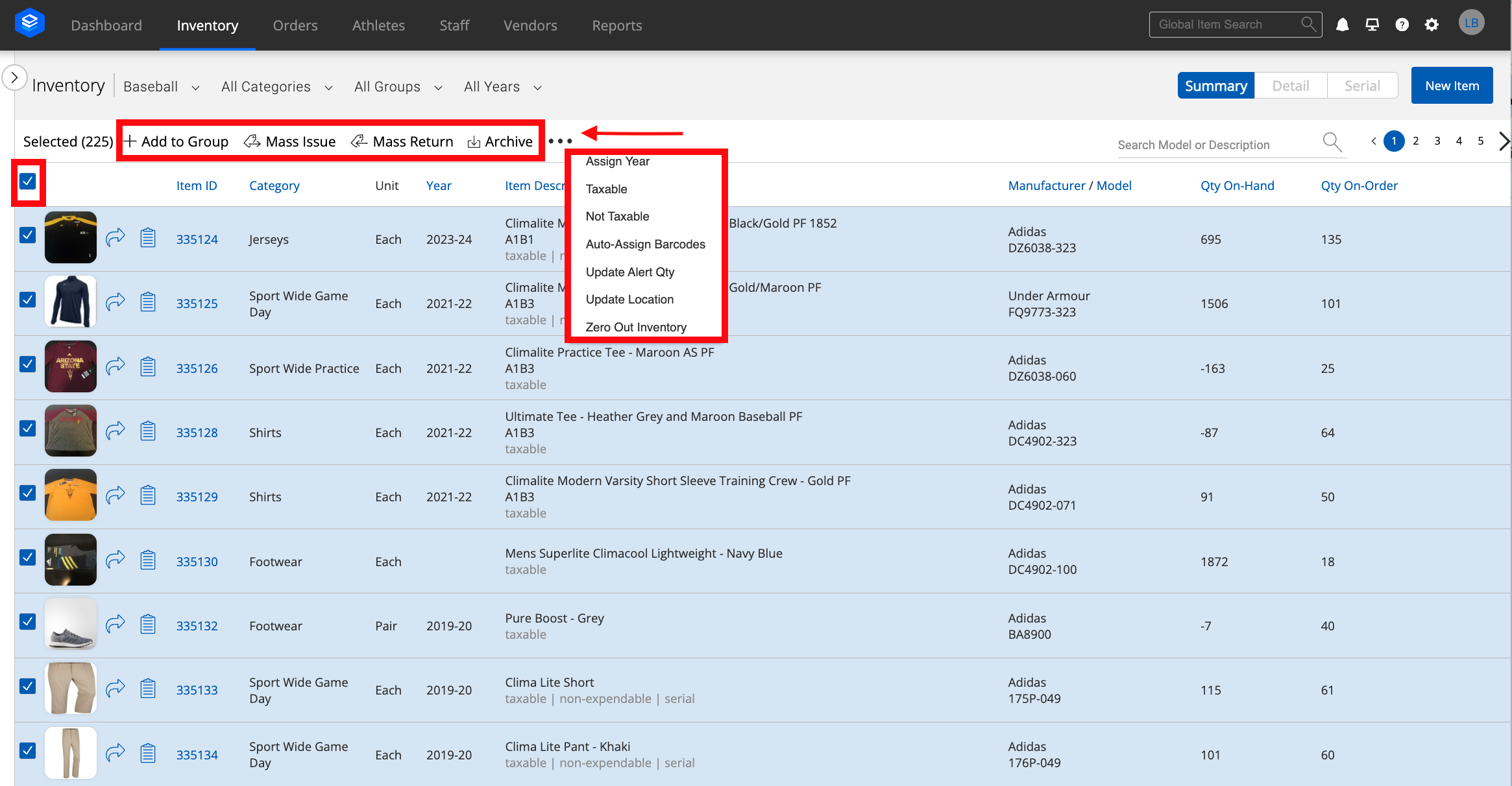Viewport: 1512px width, 786px height.
Task: Uncheck the checkbox for item 335124
Action: pos(27,235)
